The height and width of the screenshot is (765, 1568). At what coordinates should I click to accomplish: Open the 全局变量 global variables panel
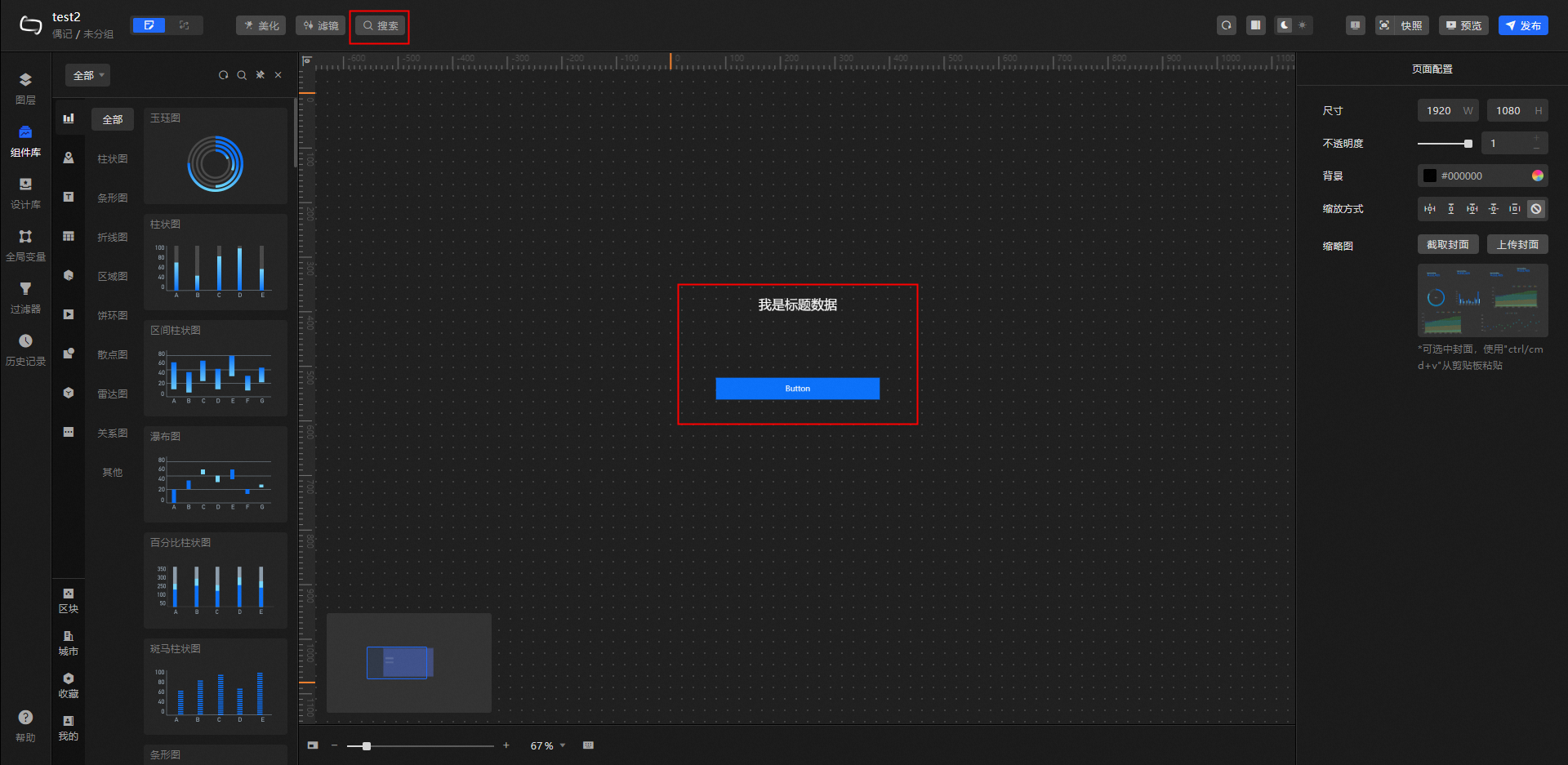coord(25,246)
